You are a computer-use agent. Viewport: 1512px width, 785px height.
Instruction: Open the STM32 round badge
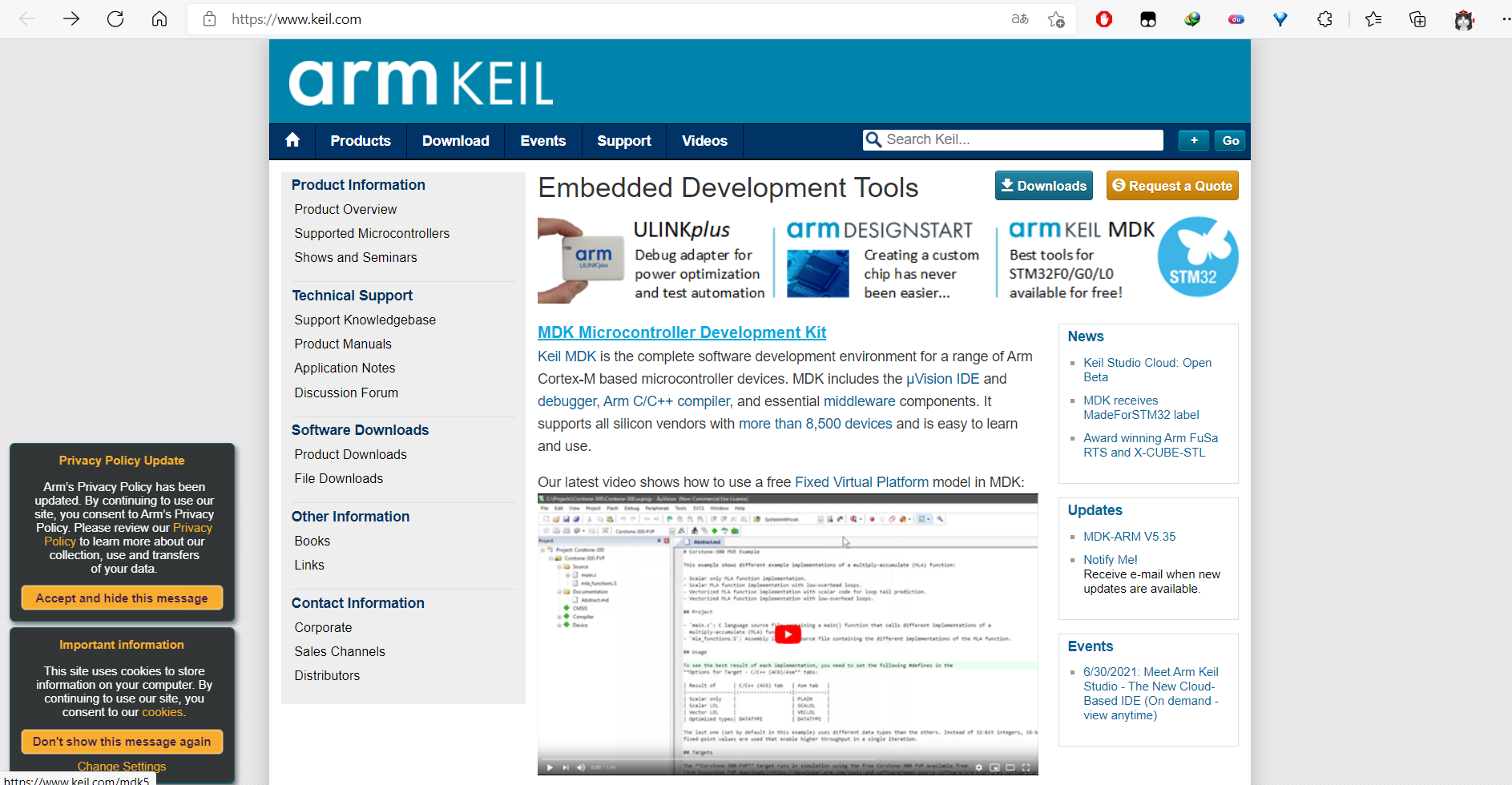pyautogui.click(x=1198, y=257)
